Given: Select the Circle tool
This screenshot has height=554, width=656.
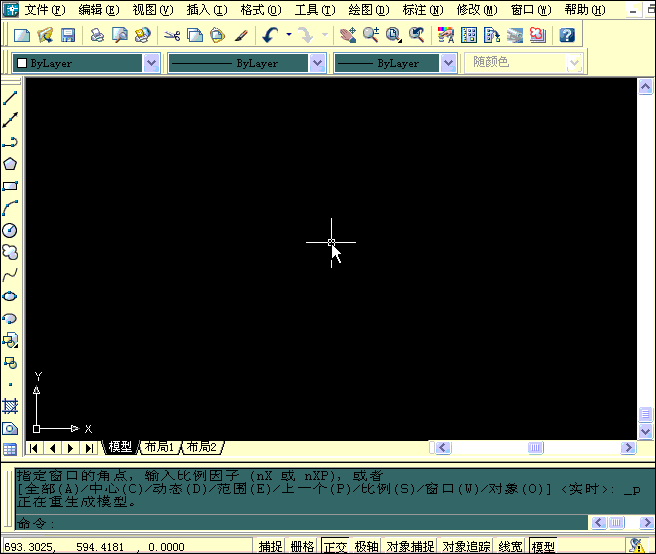Looking at the screenshot, I should (x=10, y=230).
